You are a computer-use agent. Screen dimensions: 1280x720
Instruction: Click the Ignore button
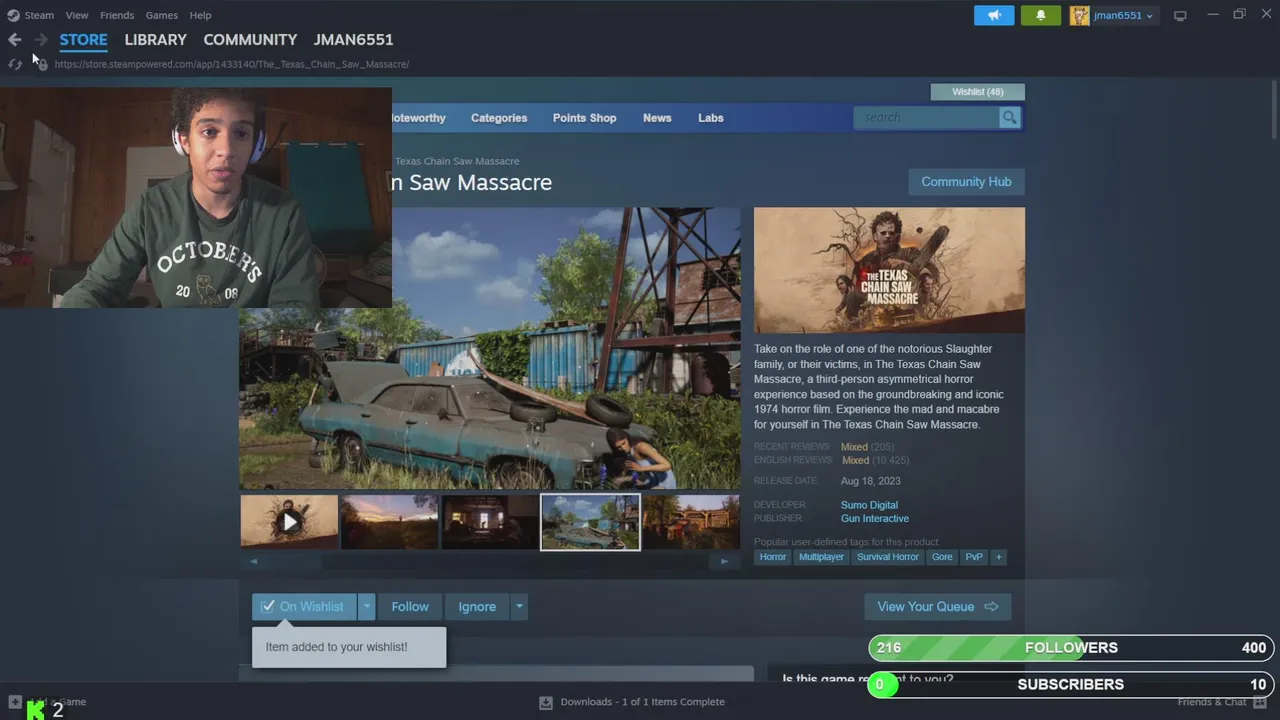pyautogui.click(x=477, y=606)
